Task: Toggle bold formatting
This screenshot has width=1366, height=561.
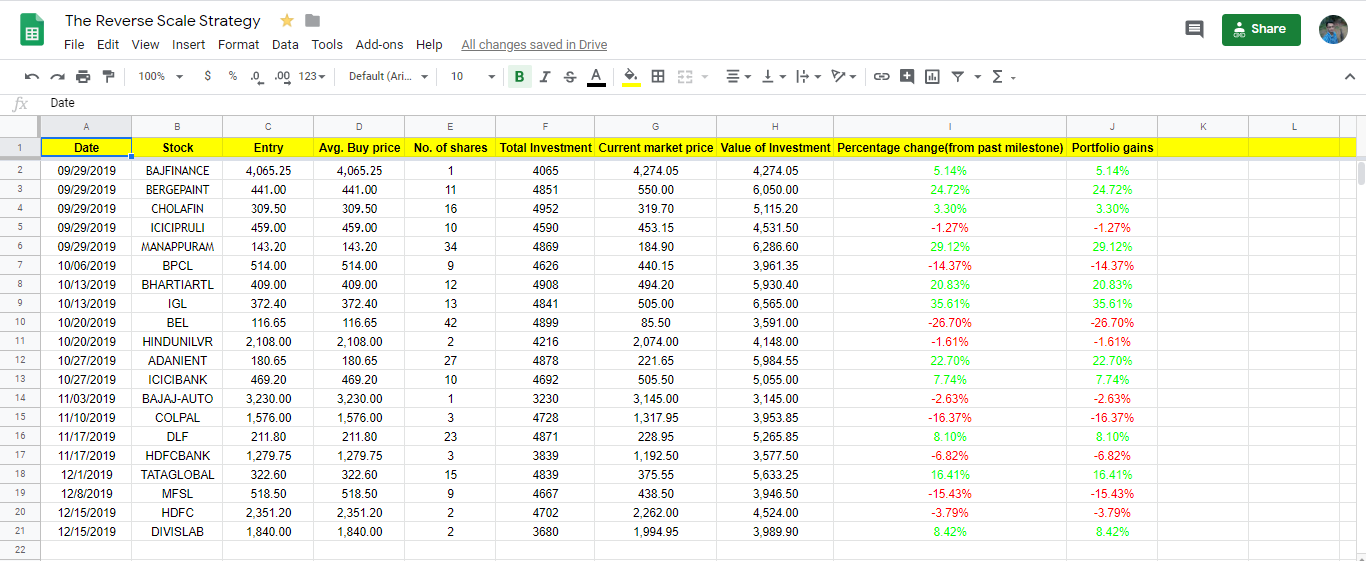Action: (519, 76)
